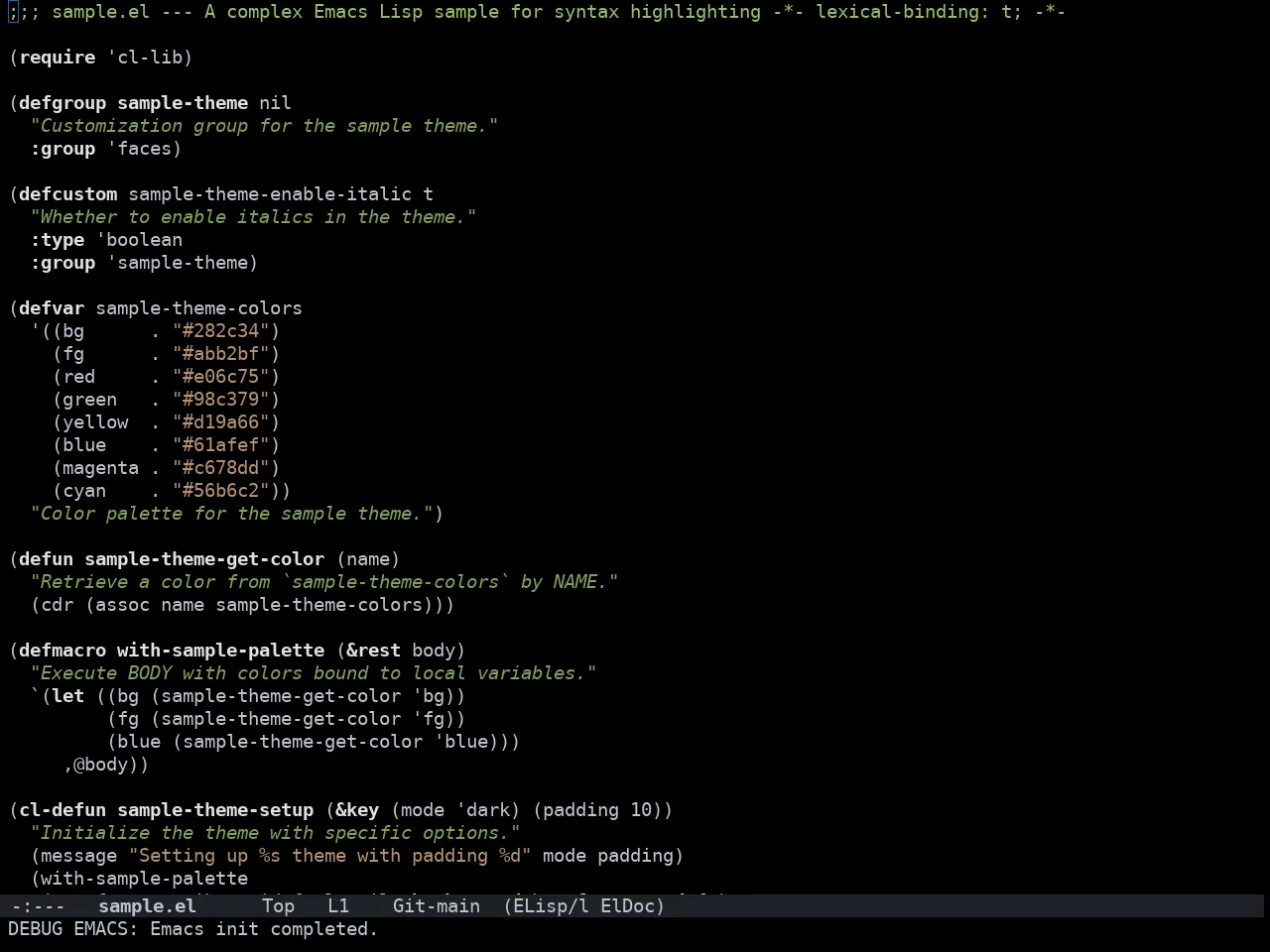Viewport: 1270px width, 952px height.
Task: Click the string "Setting up %s theme with padding %d"
Action: coord(329,856)
